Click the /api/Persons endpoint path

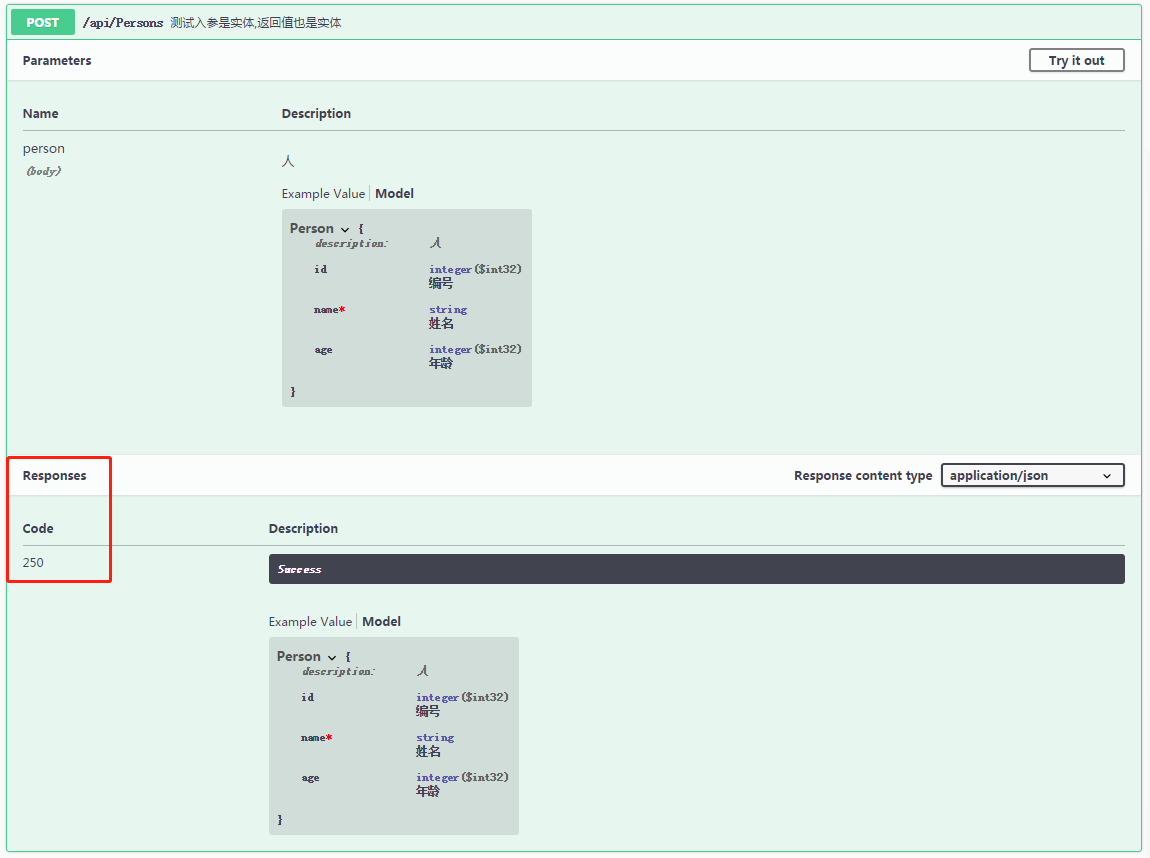click(123, 22)
